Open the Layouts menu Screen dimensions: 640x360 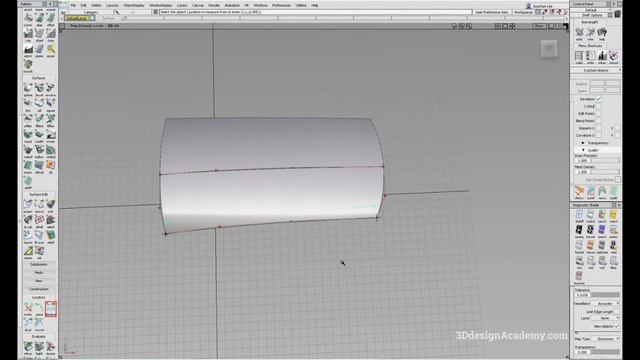click(112, 5)
